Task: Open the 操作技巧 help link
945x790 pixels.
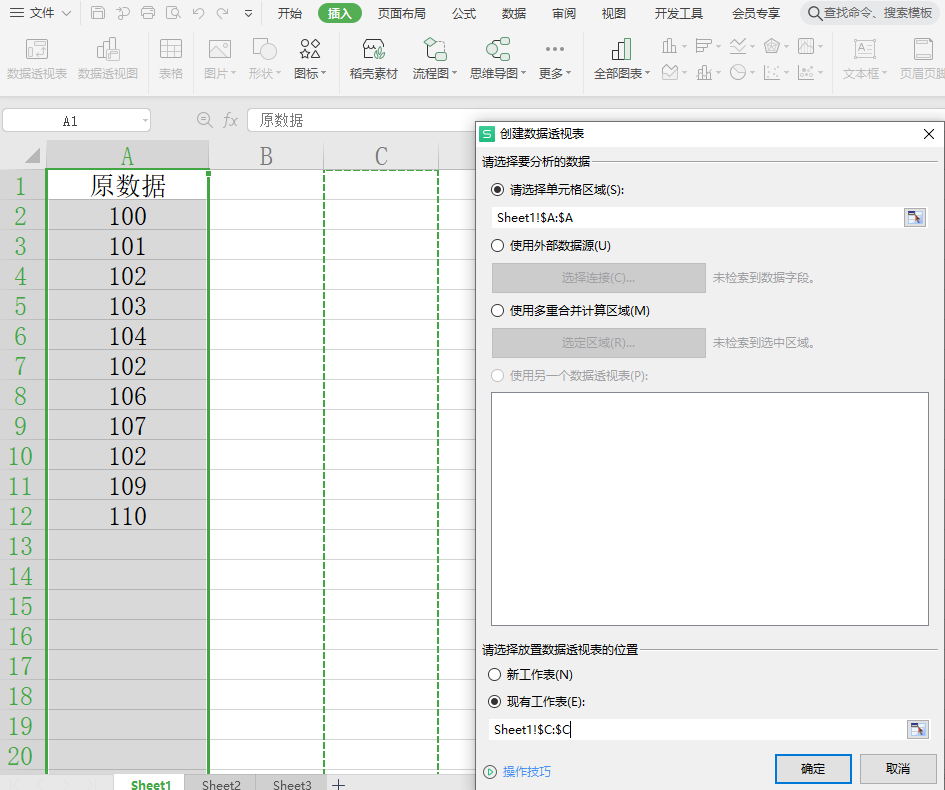Action: click(526, 772)
